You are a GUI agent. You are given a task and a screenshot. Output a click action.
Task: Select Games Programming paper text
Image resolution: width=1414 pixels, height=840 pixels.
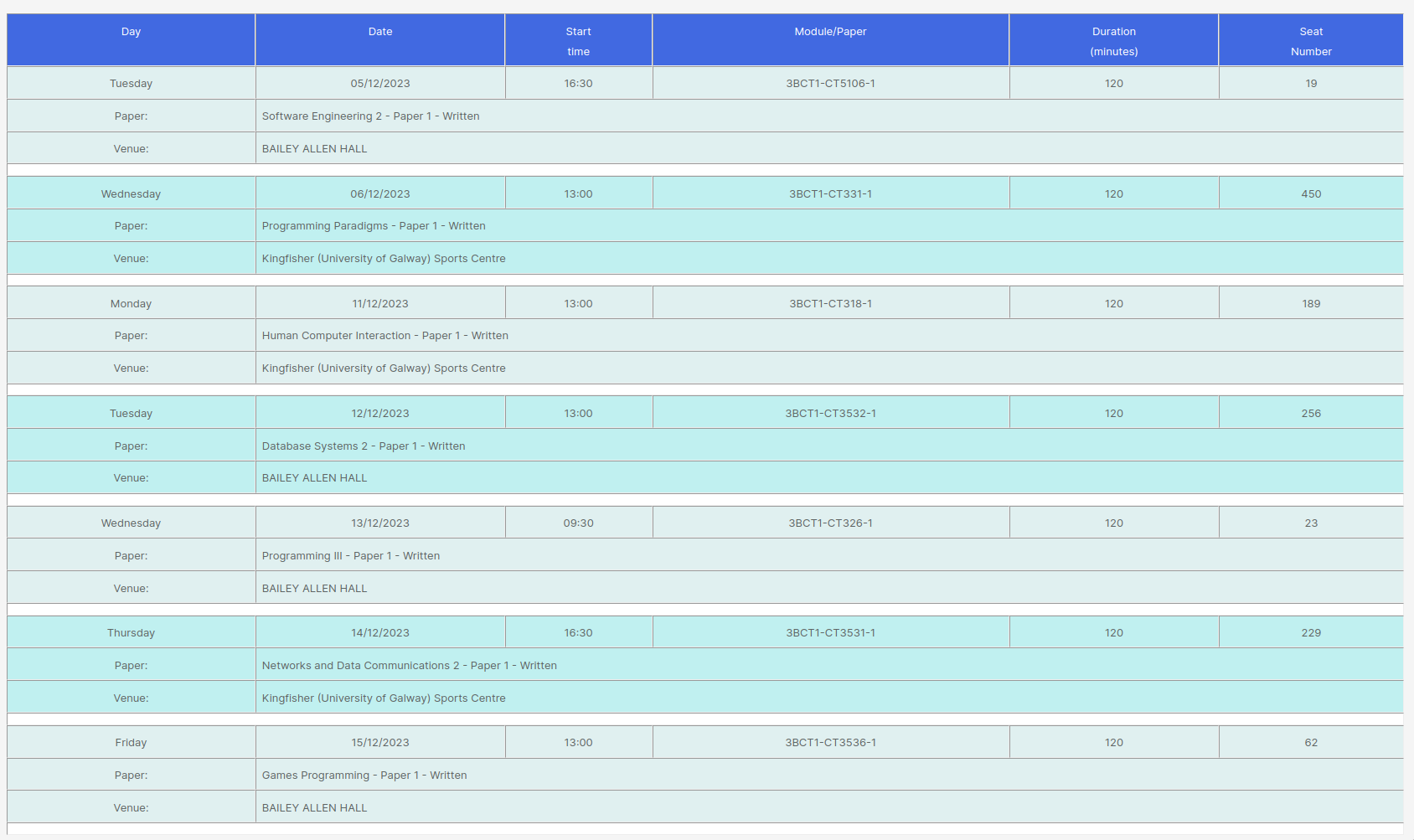click(364, 776)
